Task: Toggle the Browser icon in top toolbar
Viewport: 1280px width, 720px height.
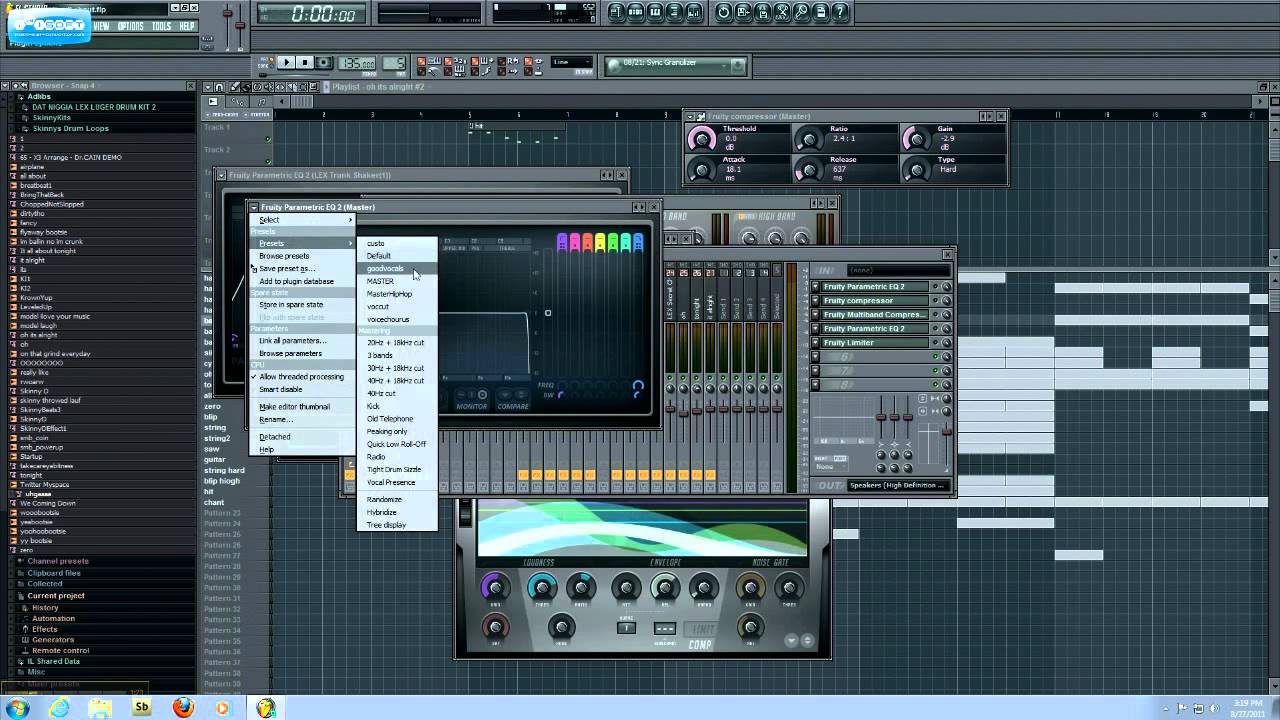Action: pyautogui.click(x=674, y=12)
